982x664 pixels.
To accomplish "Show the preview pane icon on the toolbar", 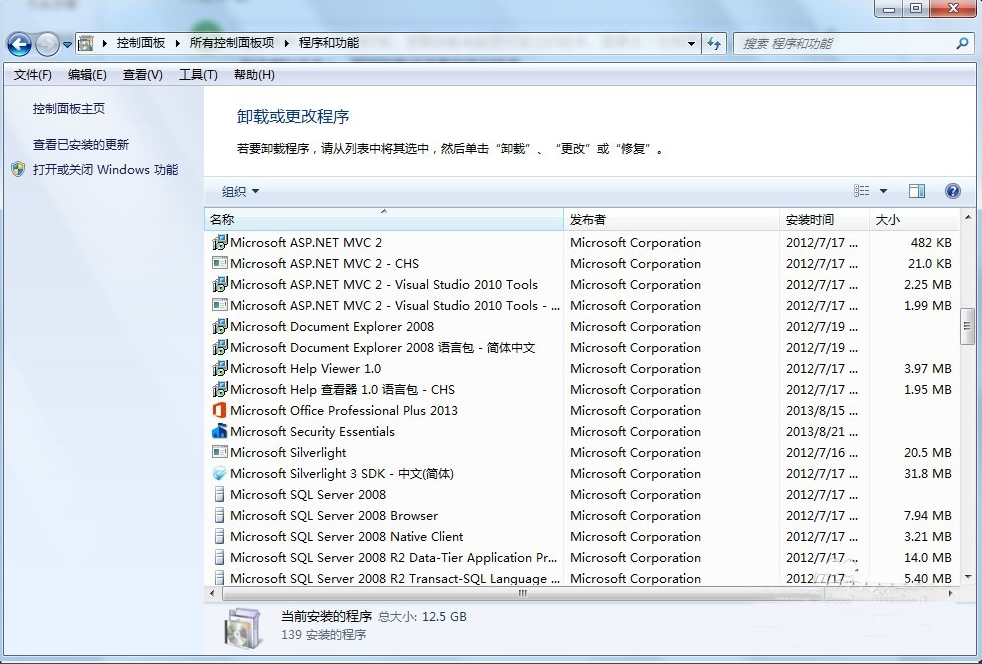I will (x=916, y=190).
